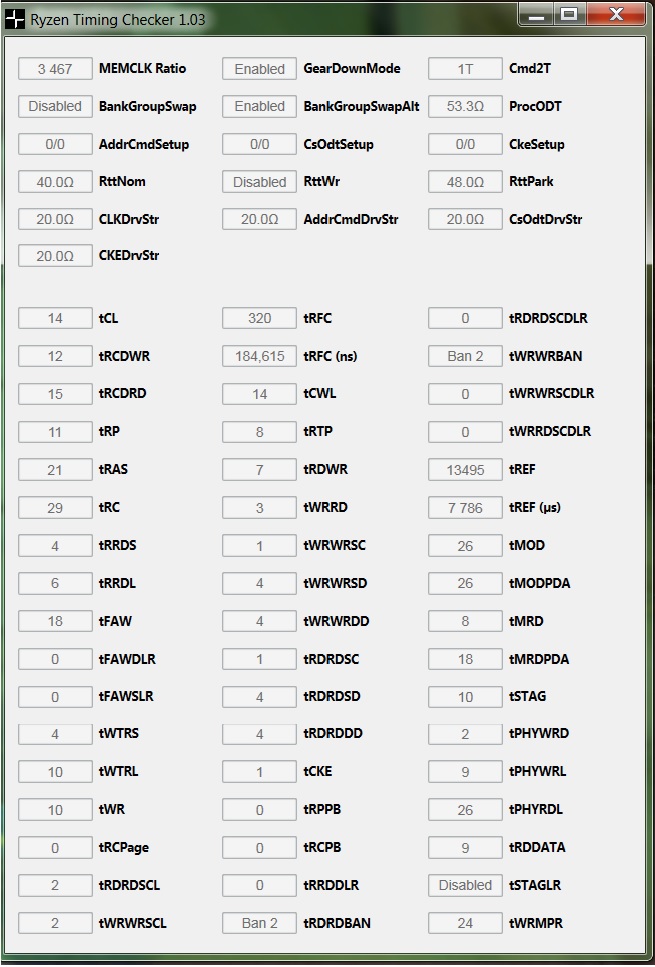Viewport: 655px width, 967px height.
Task: Click the tRDRDSCL value field
Action: click(x=55, y=886)
